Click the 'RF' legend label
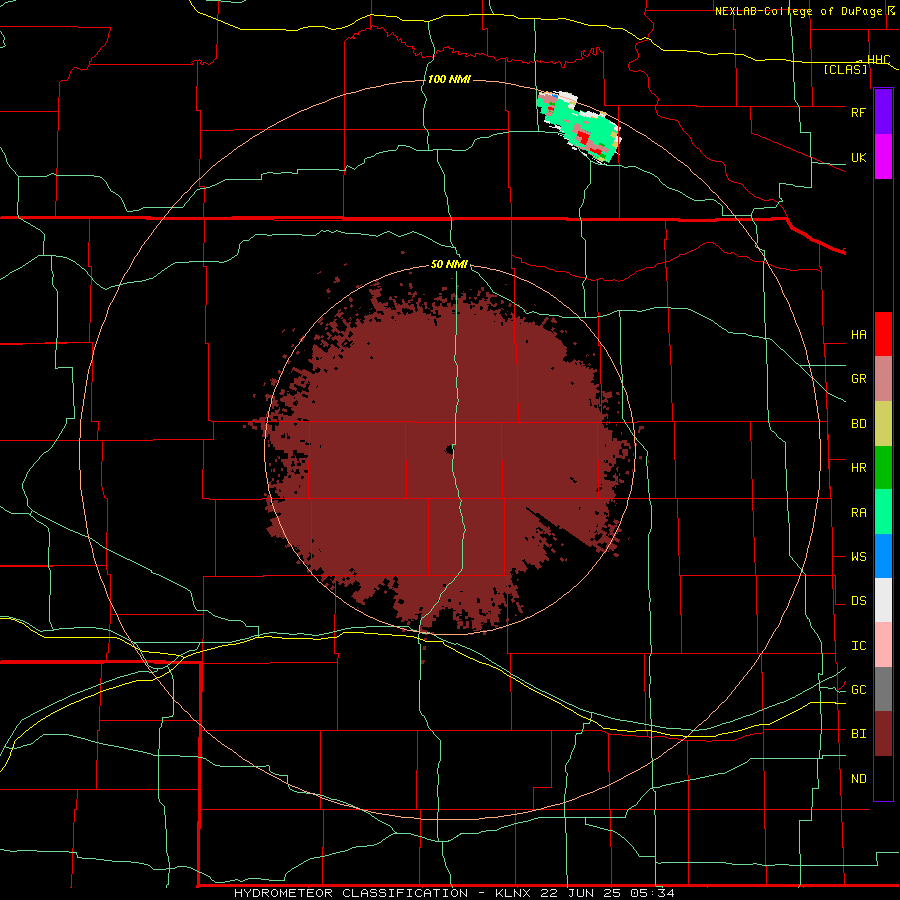The image size is (900, 900). [858, 112]
